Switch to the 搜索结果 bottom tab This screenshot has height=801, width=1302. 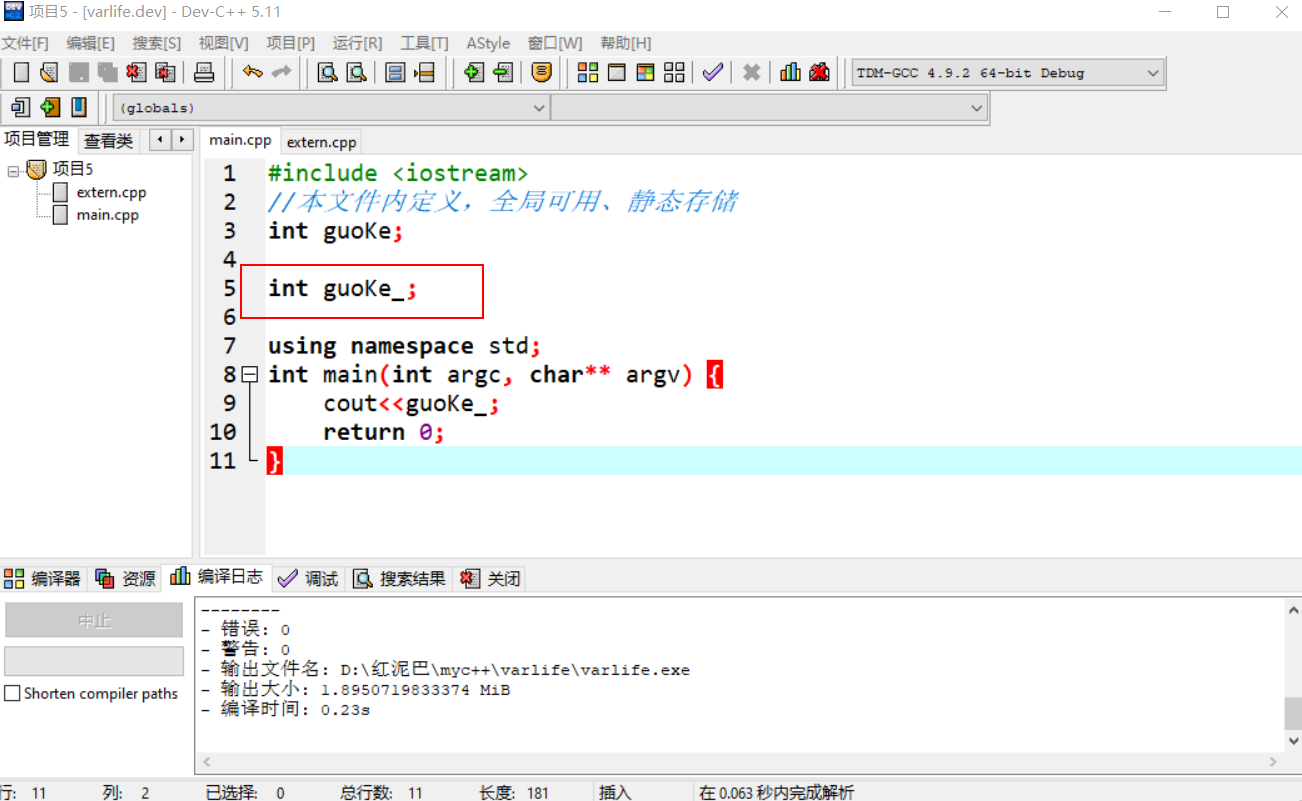(x=399, y=578)
